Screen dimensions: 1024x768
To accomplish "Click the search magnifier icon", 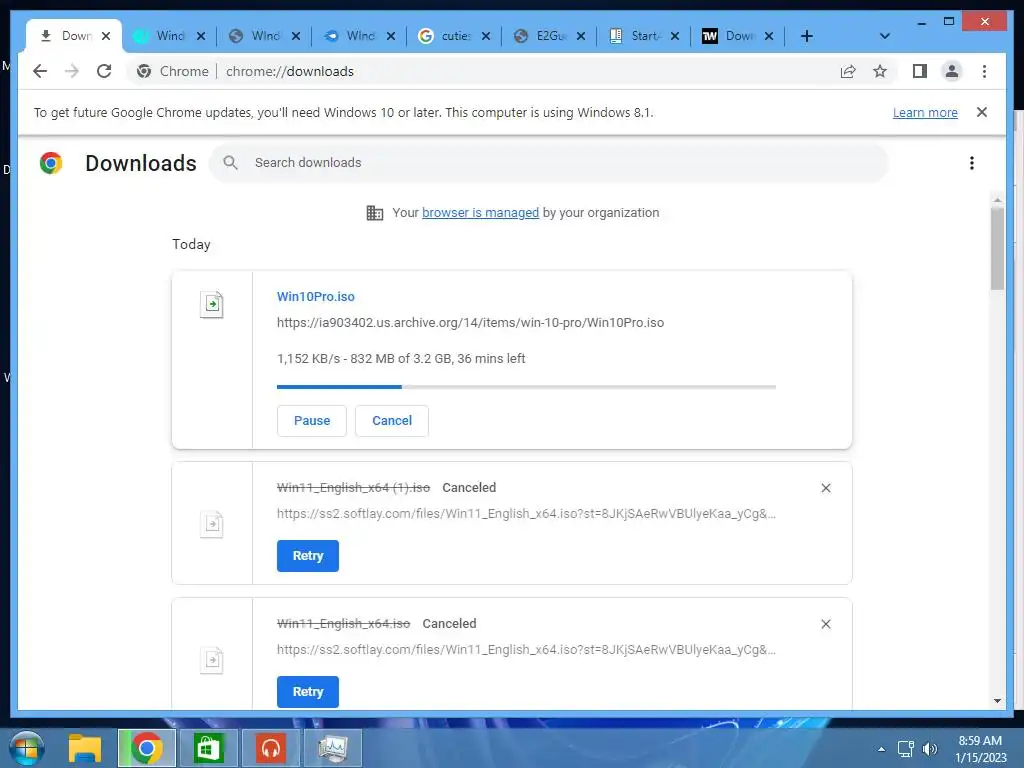I will tap(230, 163).
